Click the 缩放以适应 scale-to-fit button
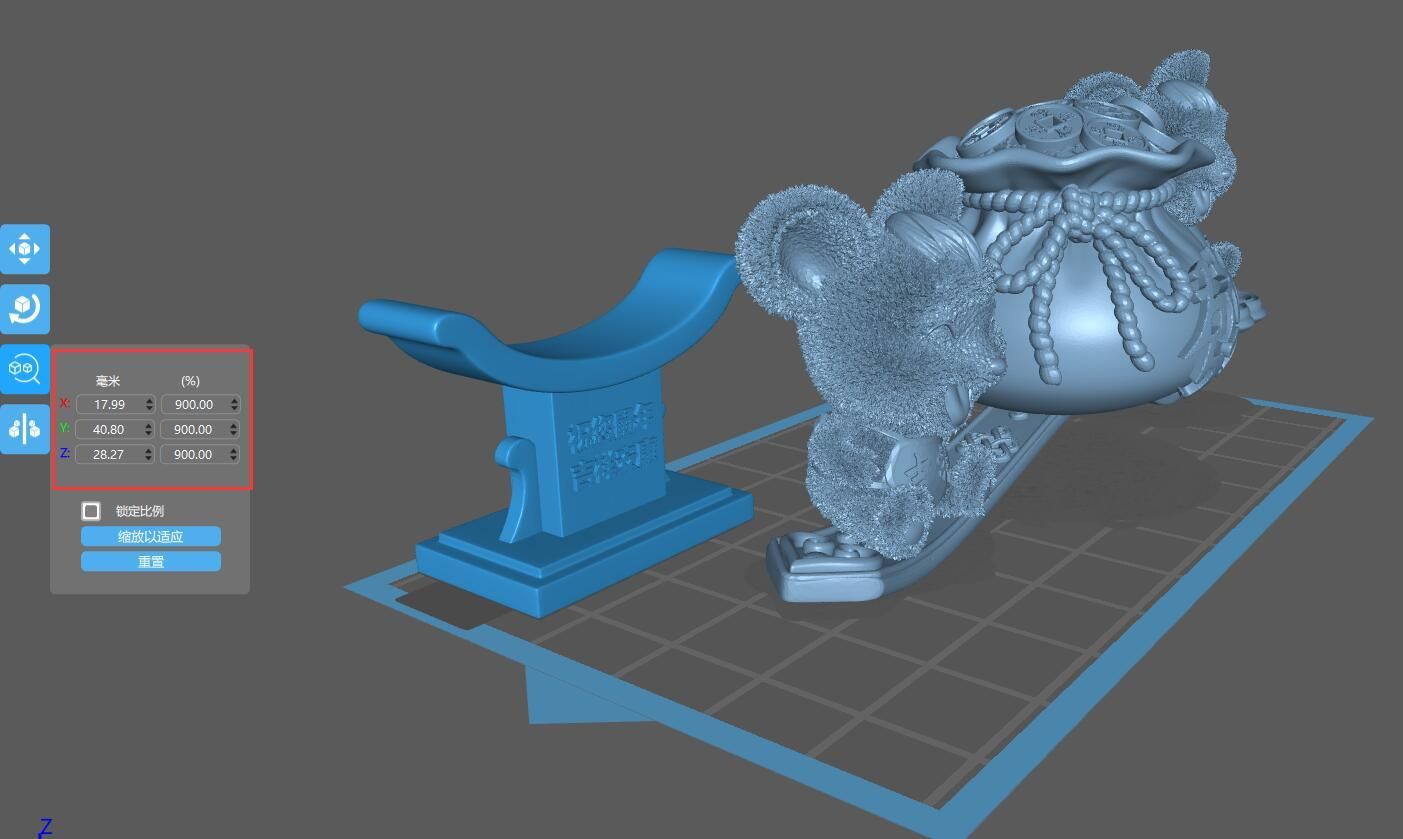The height and width of the screenshot is (839, 1403). pos(150,536)
